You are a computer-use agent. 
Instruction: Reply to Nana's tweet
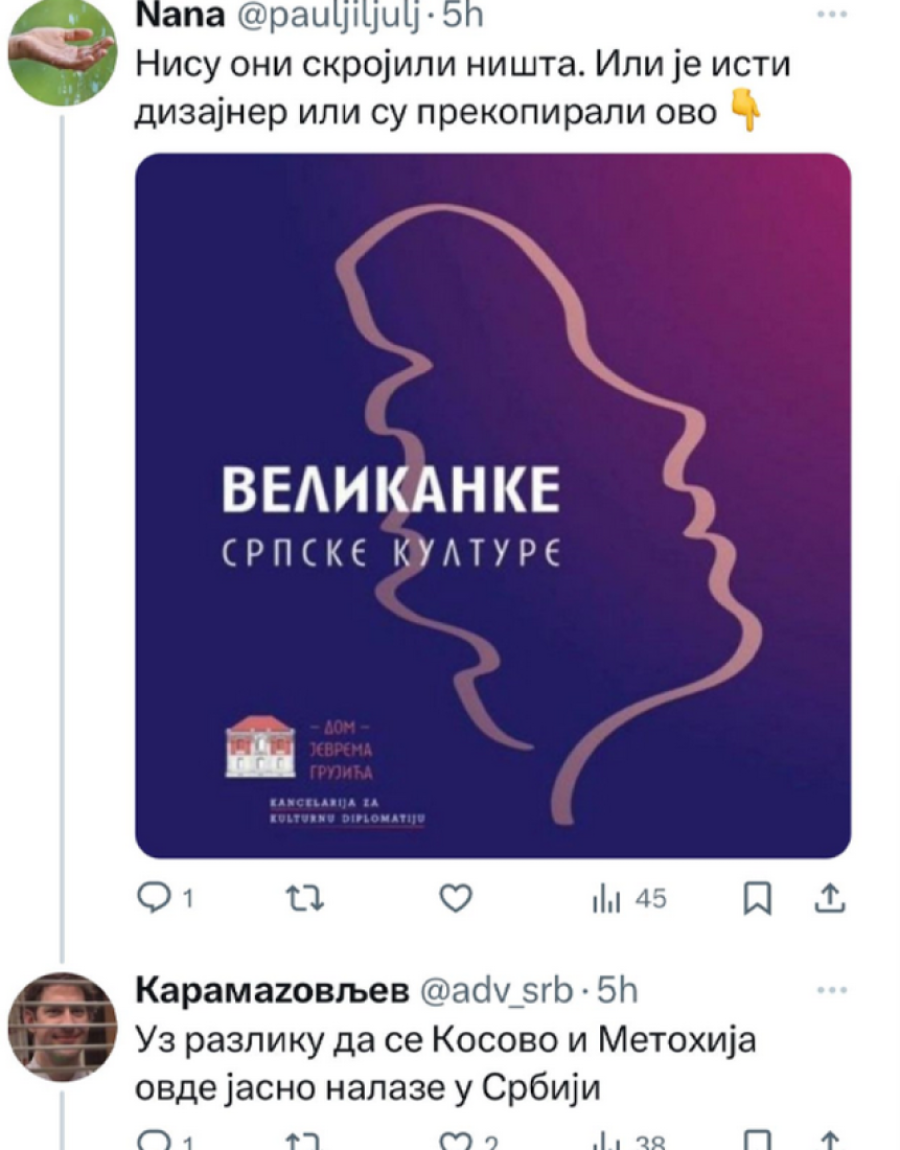click(x=166, y=898)
